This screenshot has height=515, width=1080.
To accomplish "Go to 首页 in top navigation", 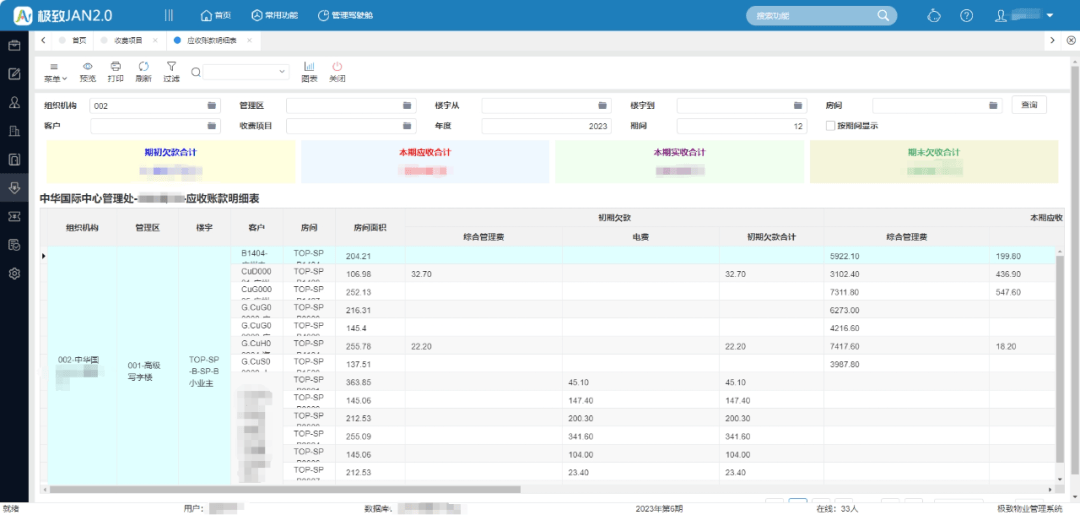I will point(216,16).
